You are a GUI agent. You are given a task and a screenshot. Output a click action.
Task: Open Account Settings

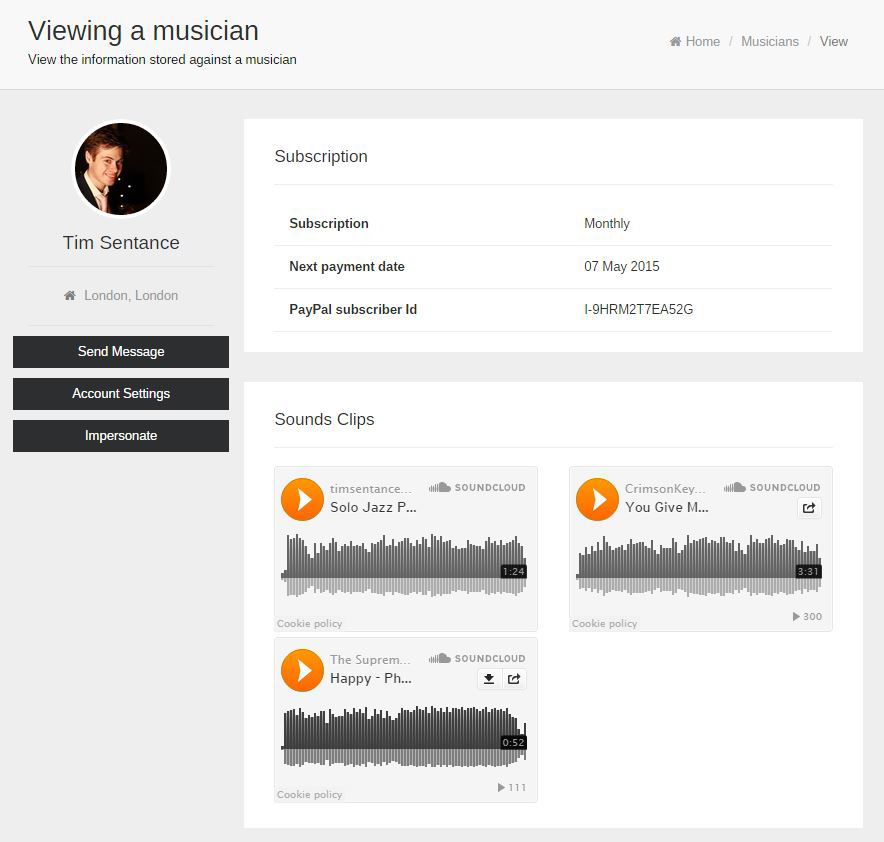pyautogui.click(x=121, y=394)
